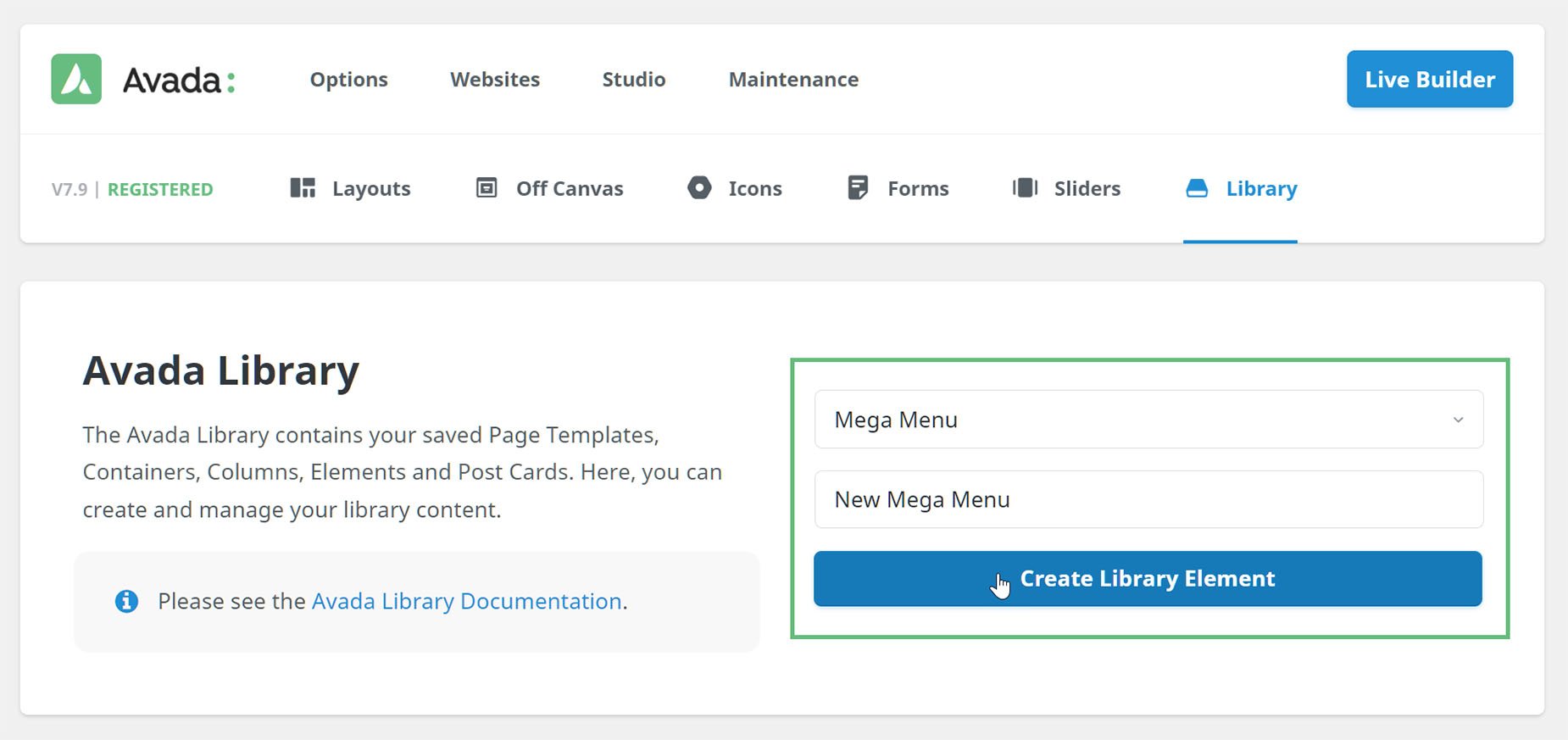Open the Mega Menu type dropdown
1568x740 pixels.
[x=1148, y=420]
